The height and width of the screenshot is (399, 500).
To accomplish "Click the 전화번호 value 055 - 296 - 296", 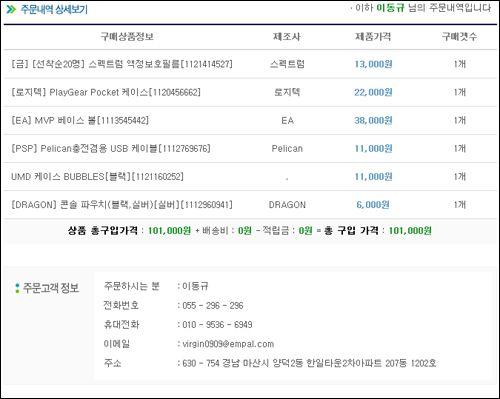I will [213, 305].
